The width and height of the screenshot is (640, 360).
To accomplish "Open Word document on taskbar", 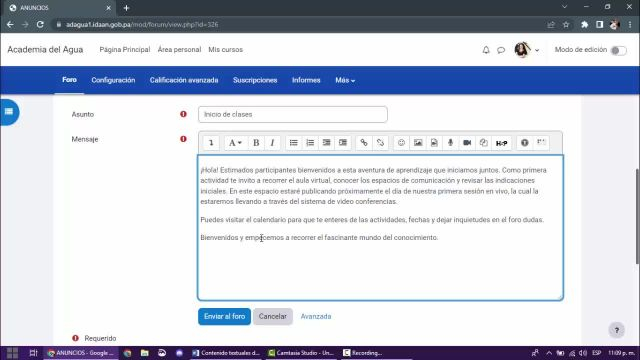I will click(226, 353).
